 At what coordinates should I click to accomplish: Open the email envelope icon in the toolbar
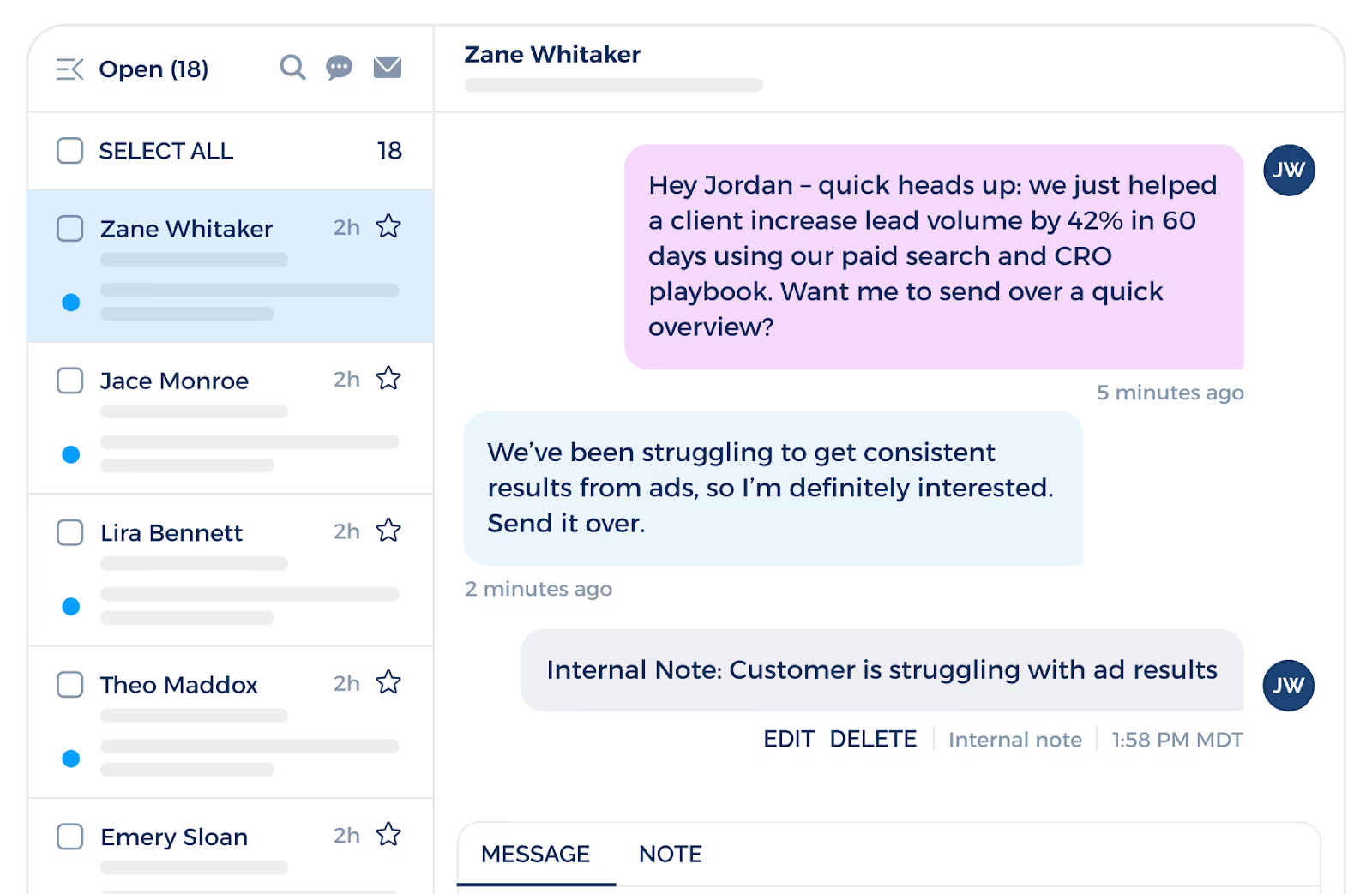(x=387, y=67)
